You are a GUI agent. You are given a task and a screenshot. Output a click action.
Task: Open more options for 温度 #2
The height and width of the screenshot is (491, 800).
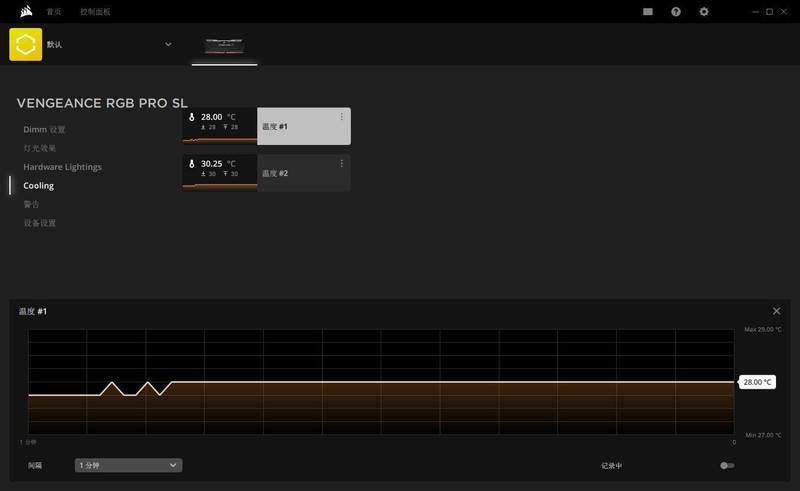point(341,163)
